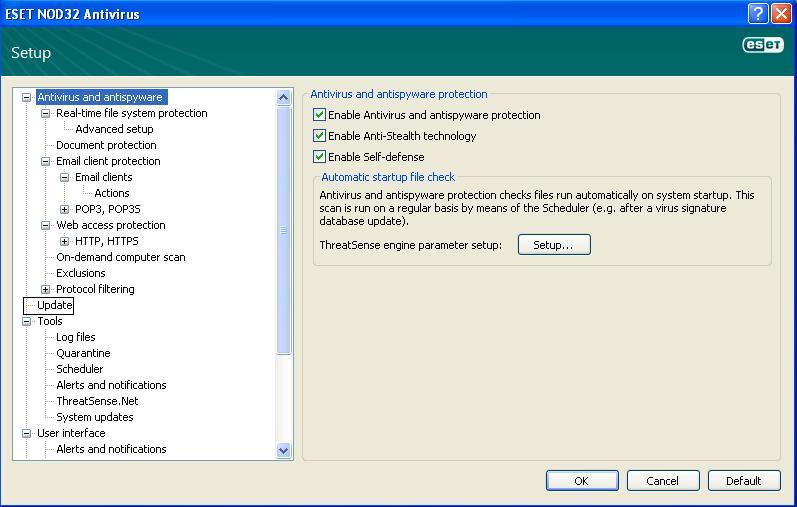Open On-demand computer scan settings
This screenshot has width=797, height=507.
pyautogui.click(x=121, y=257)
